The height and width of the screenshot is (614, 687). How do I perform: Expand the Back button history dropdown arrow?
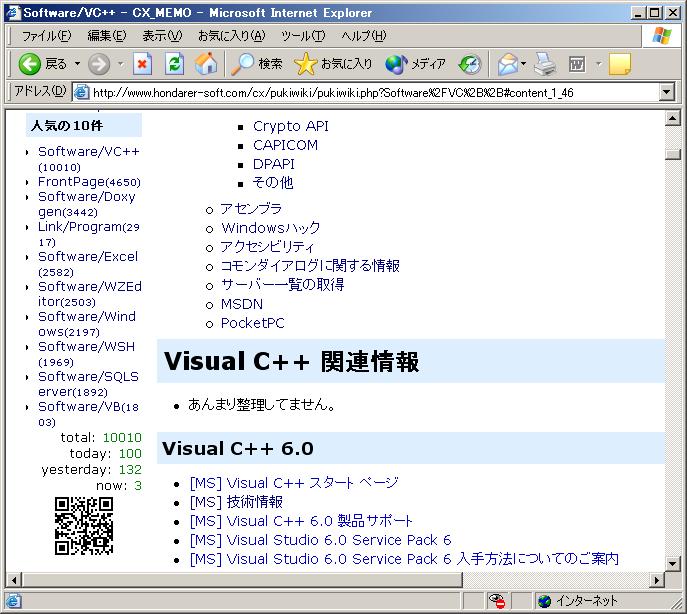tap(77, 64)
